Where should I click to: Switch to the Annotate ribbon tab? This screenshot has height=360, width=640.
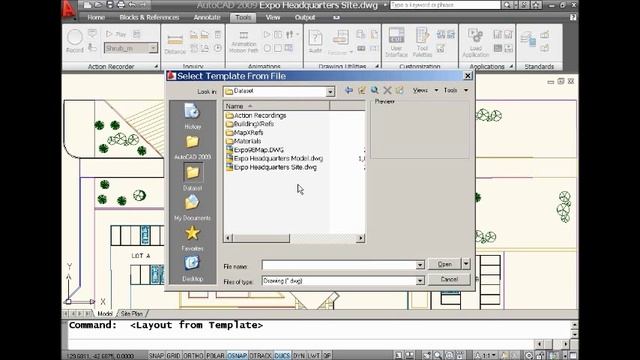[207, 18]
